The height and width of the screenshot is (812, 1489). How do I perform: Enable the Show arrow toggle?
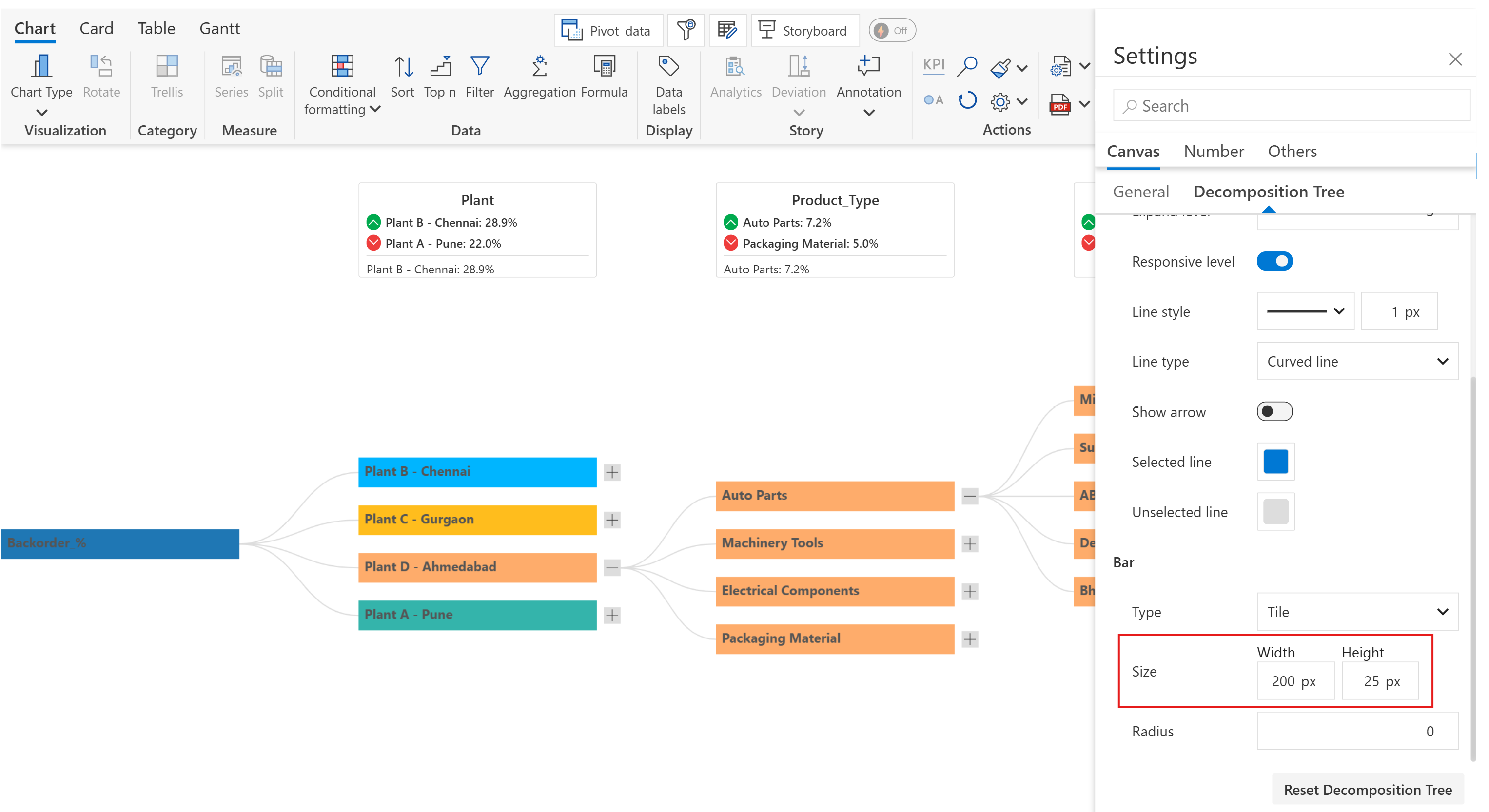click(x=1274, y=411)
